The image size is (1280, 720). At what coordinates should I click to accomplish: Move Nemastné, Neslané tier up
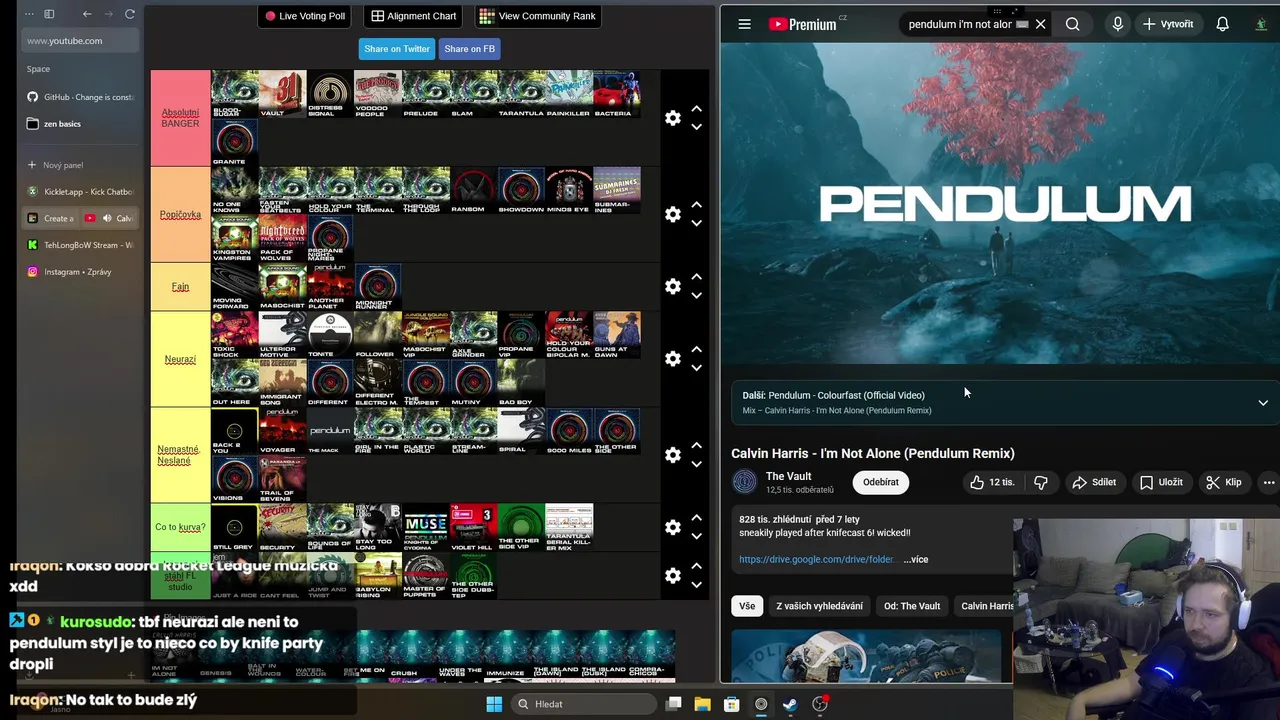[x=696, y=445]
